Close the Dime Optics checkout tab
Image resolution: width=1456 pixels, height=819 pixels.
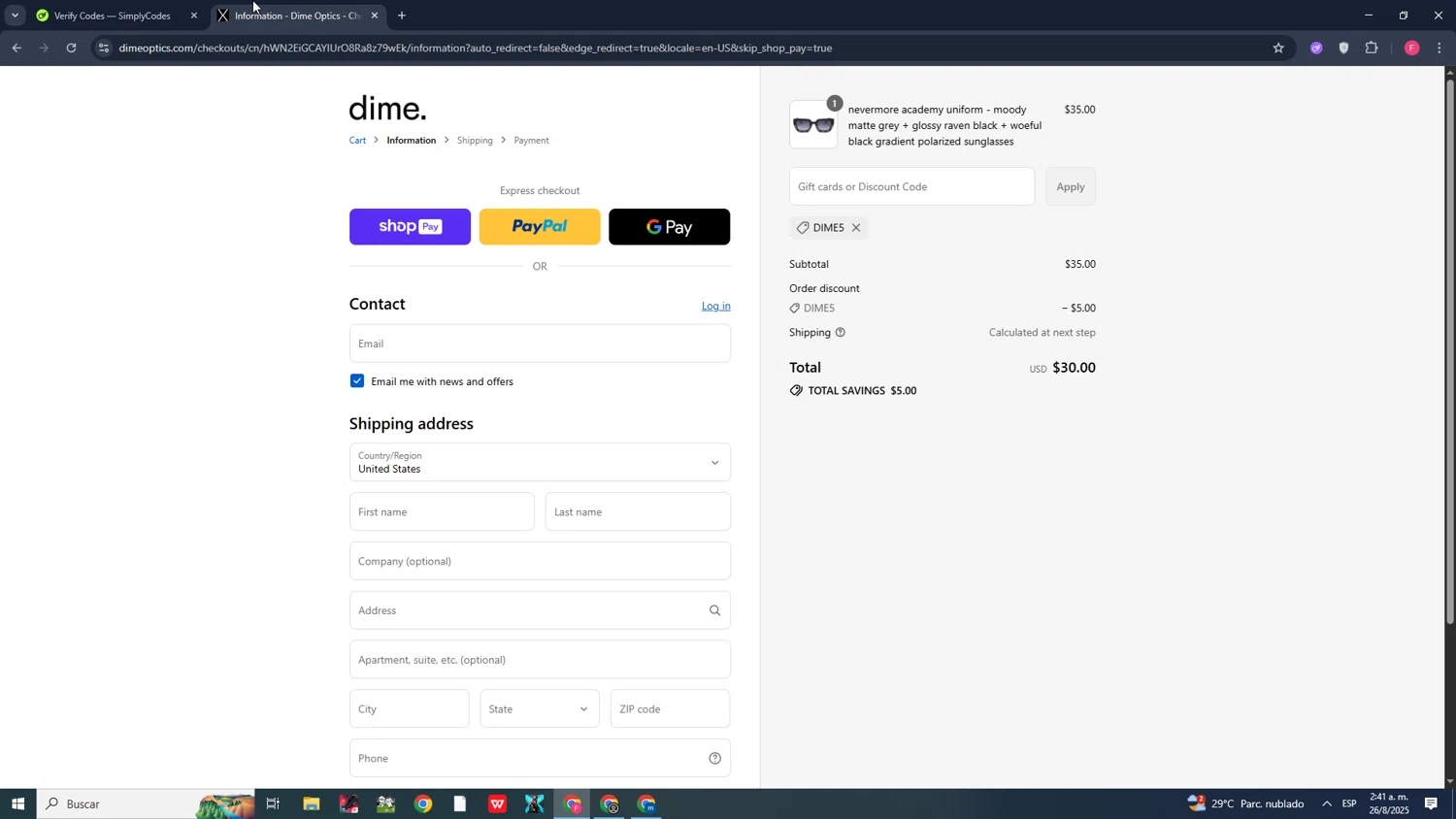375,16
